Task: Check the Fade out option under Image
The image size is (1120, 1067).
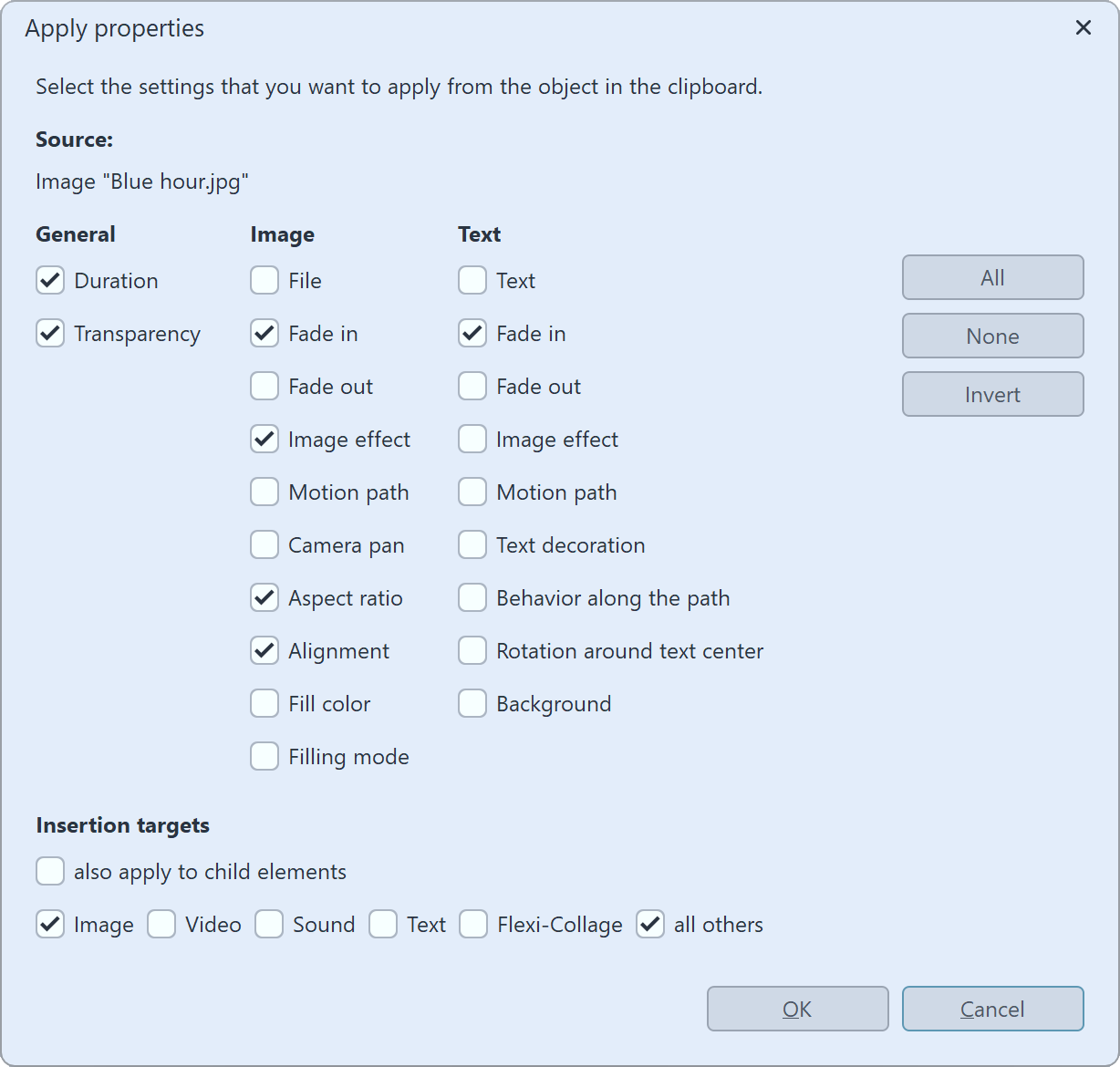Action: pos(264,386)
